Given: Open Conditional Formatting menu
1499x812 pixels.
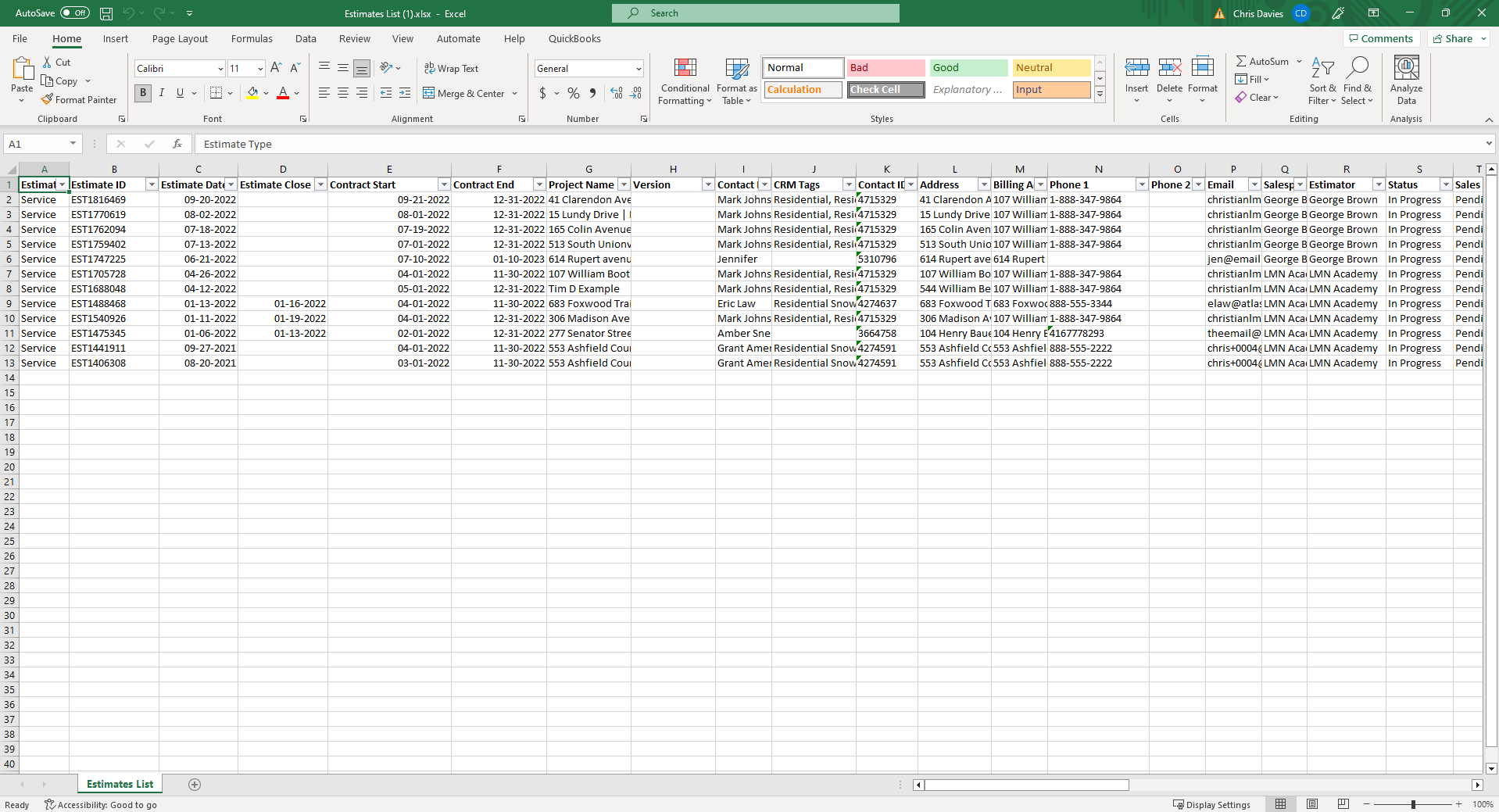Looking at the screenshot, I should pos(685,81).
